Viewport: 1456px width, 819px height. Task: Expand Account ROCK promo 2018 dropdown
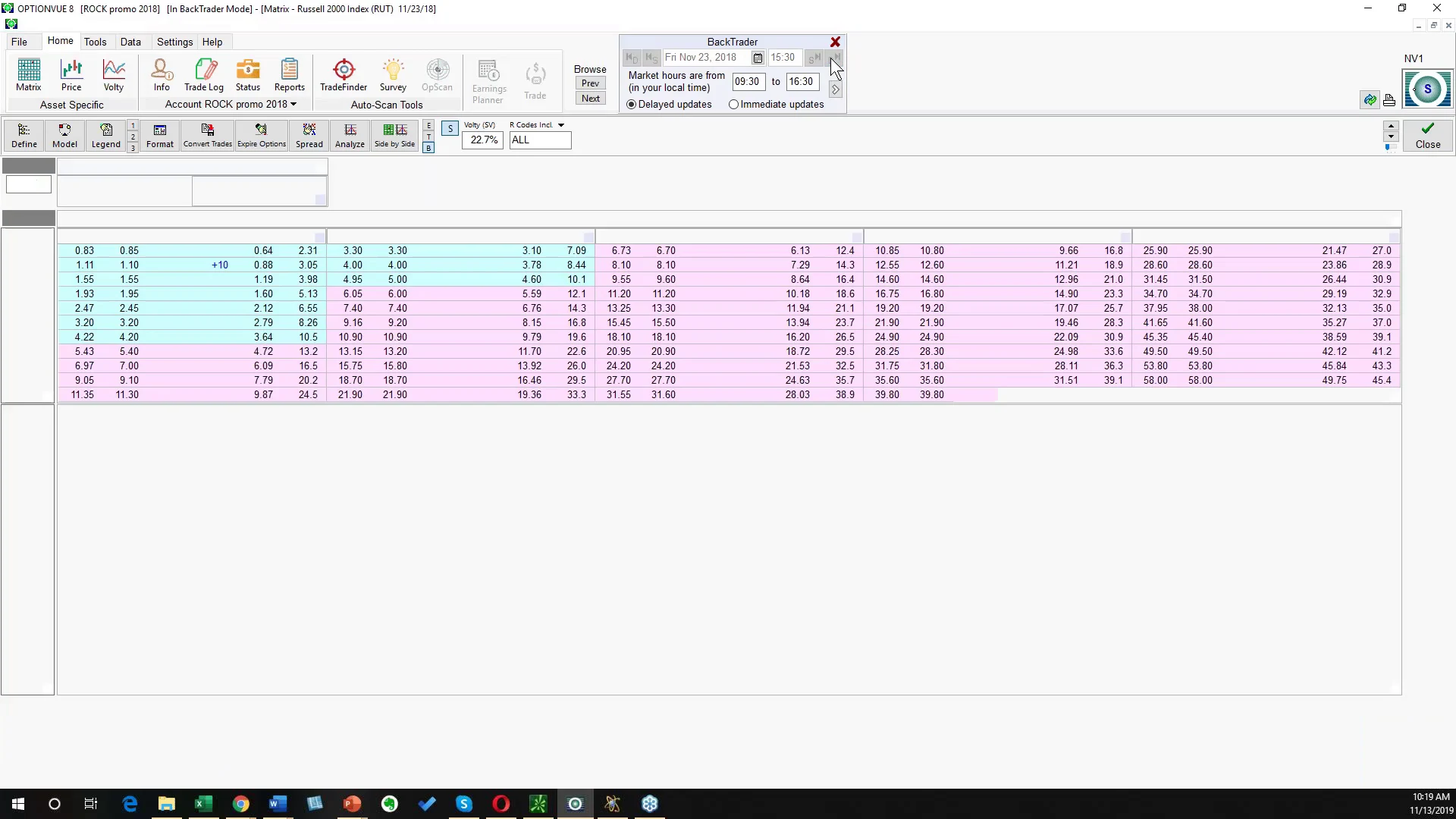[x=293, y=104]
